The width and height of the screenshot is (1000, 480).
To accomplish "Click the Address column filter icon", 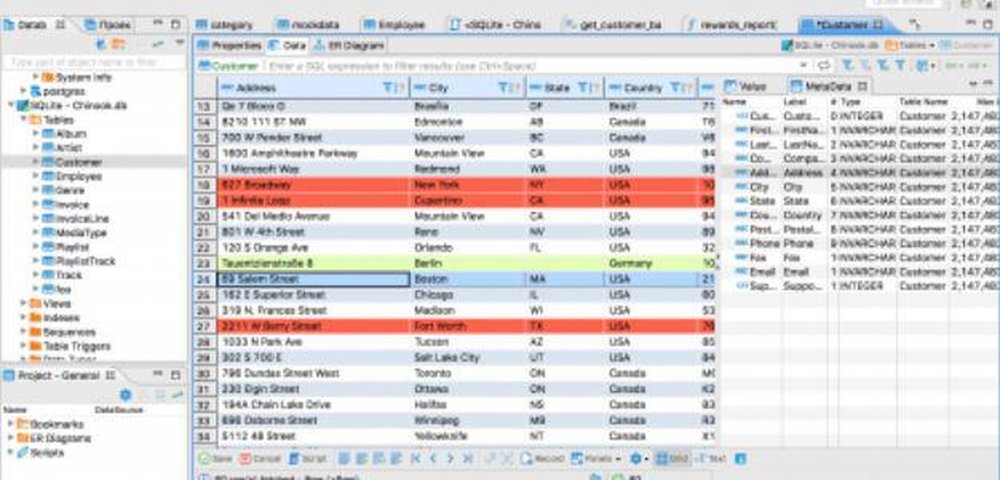I will tap(389, 87).
